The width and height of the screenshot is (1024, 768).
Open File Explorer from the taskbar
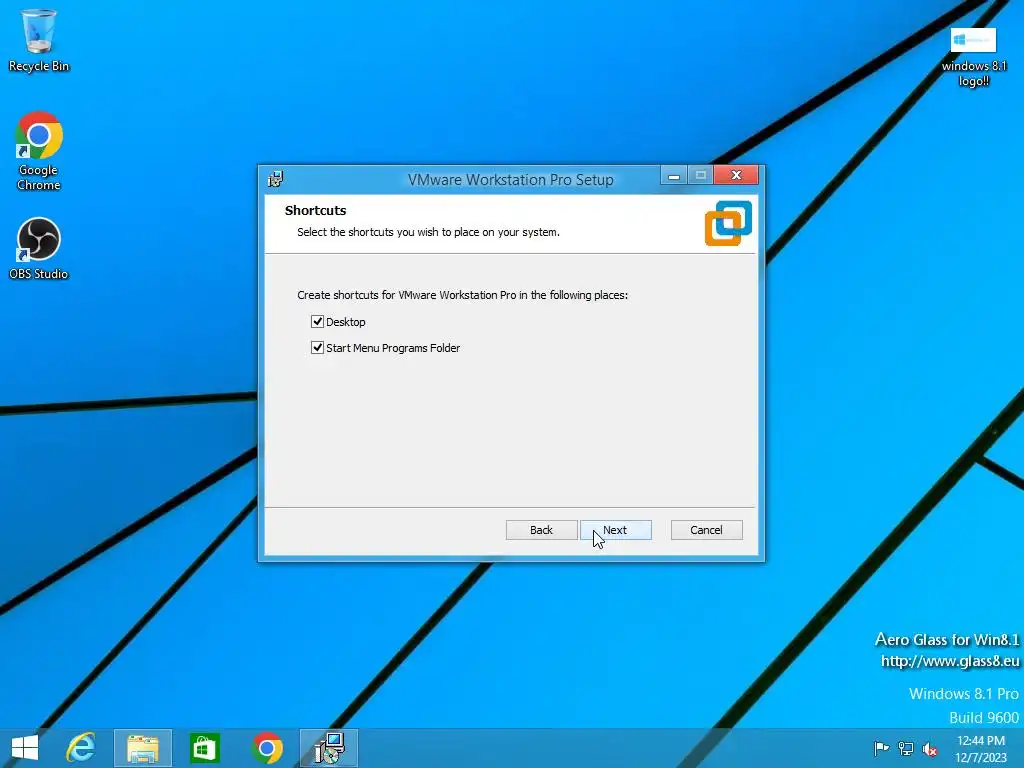pos(143,748)
